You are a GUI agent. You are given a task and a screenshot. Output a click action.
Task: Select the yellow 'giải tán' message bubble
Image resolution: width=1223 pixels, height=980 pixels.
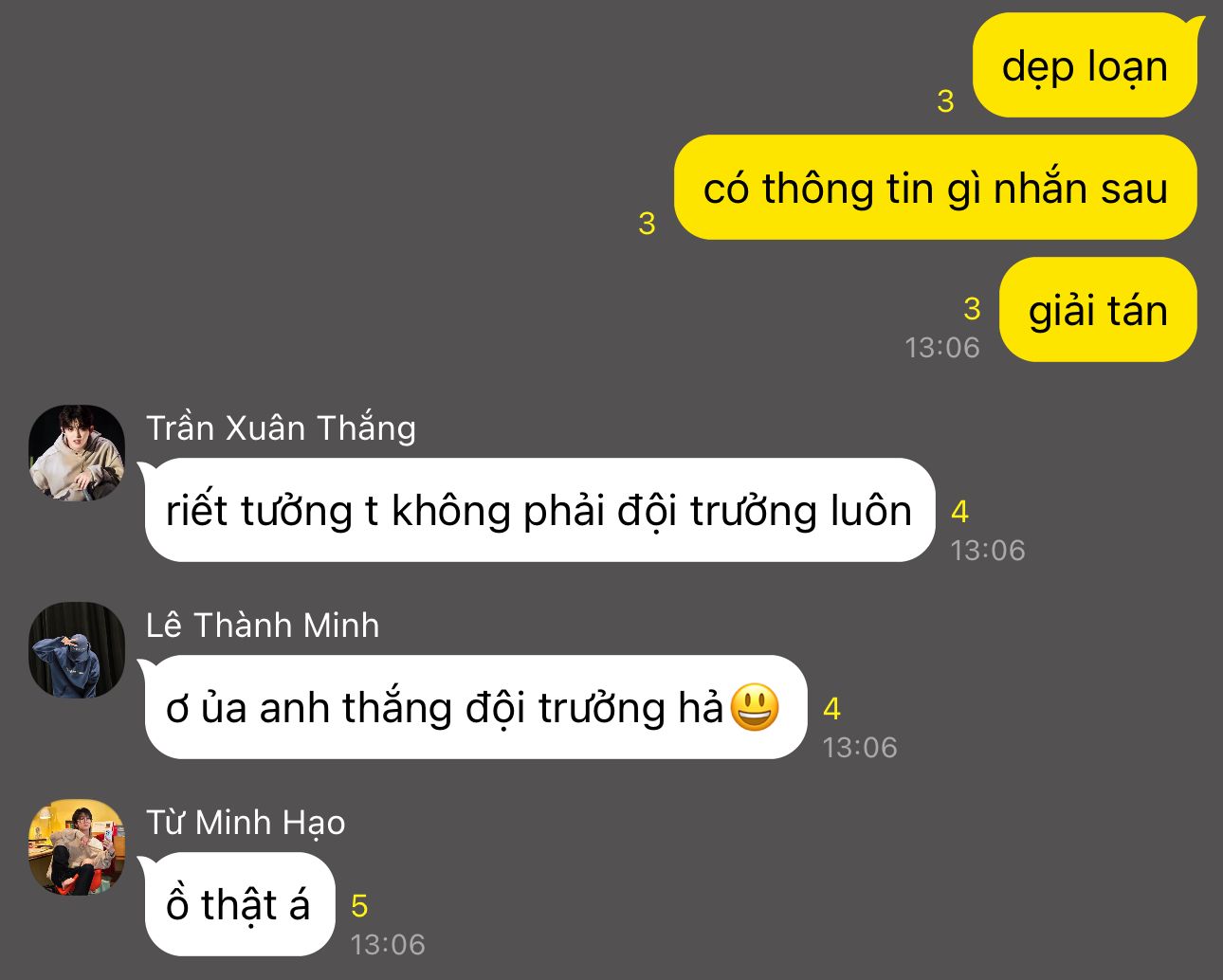click(1098, 310)
